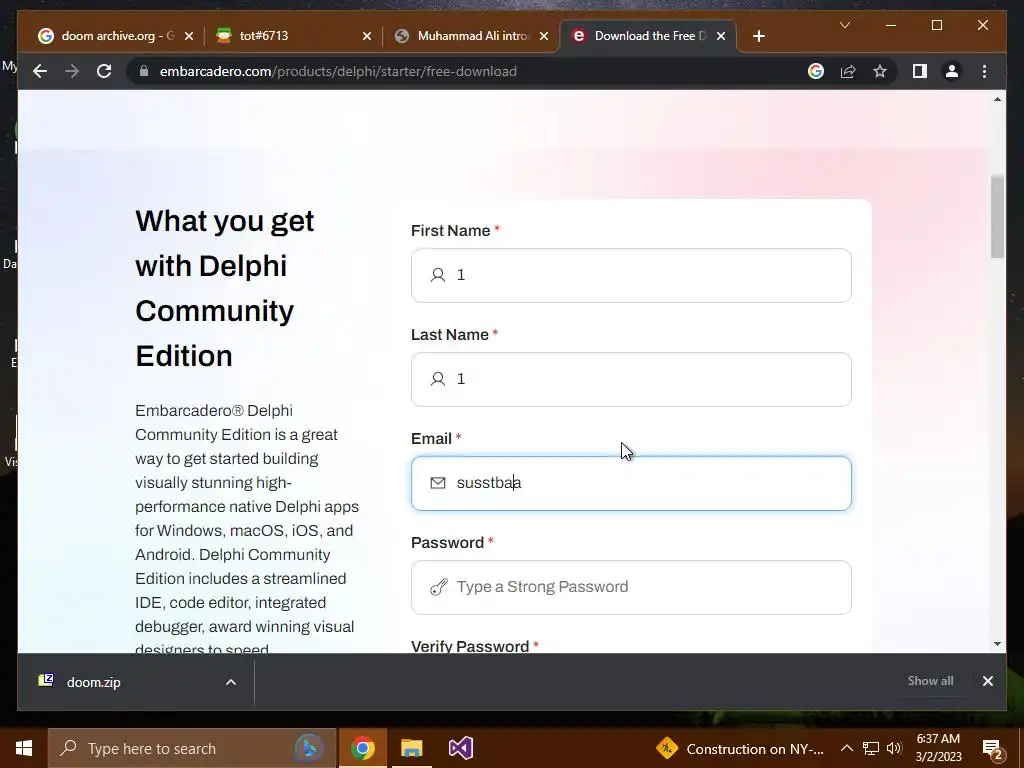Show all downloads
The width and height of the screenshot is (1024, 768).
coord(930,680)
